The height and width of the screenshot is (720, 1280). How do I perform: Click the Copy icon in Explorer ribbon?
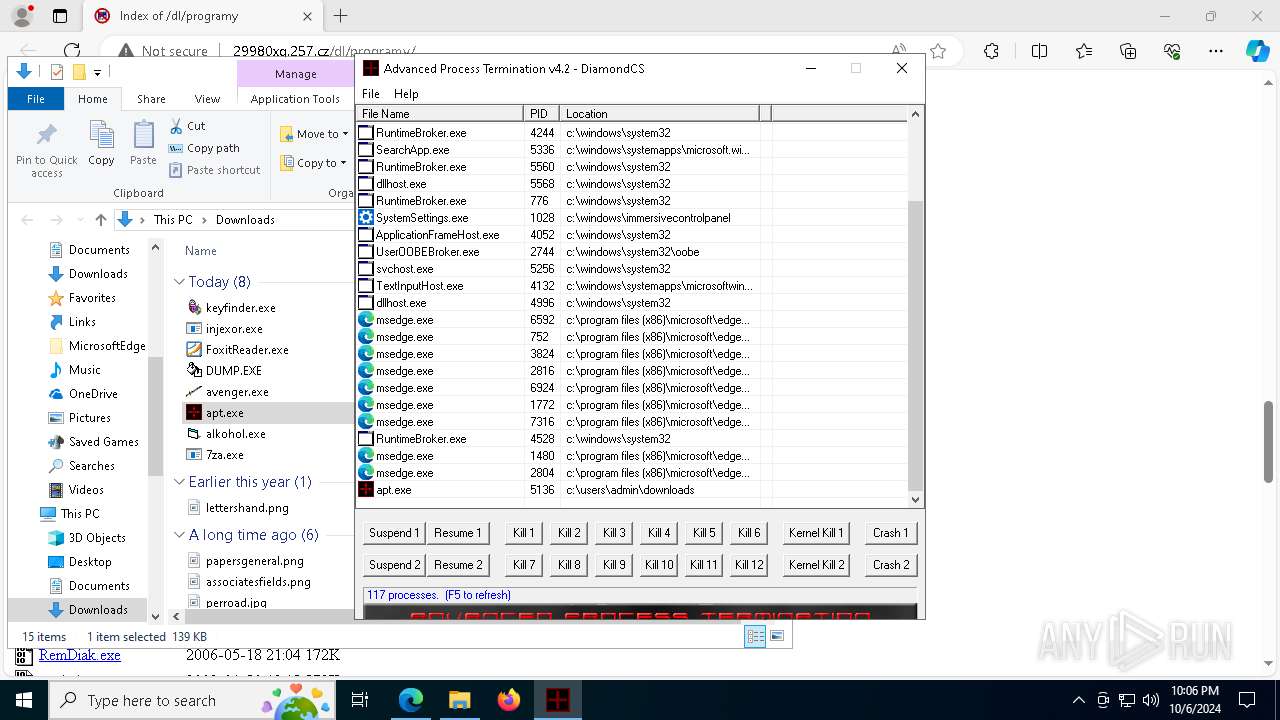click(101, 135)
